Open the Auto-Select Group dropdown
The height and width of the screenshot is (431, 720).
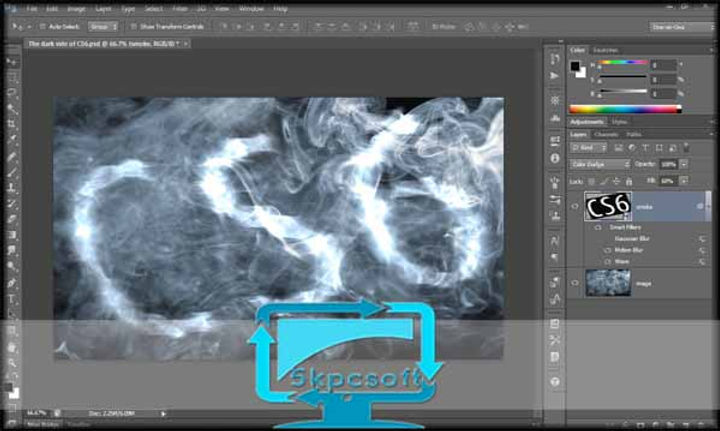pos(103,27)
